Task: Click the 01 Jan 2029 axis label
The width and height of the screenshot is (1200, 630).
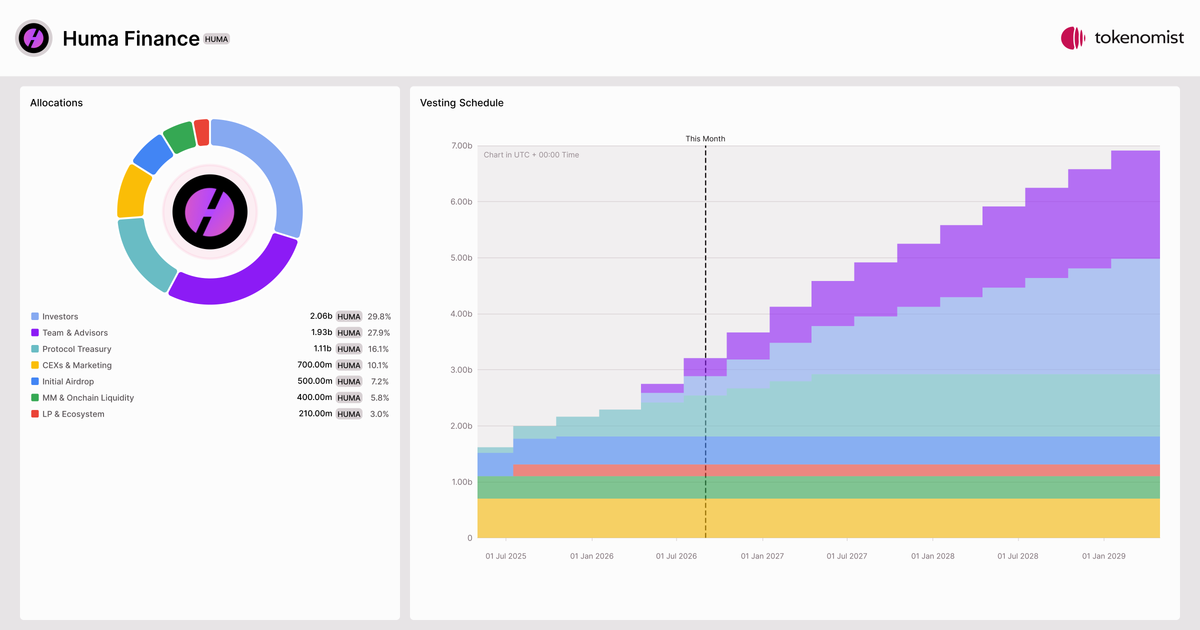Action: (x=1105, y=555)
